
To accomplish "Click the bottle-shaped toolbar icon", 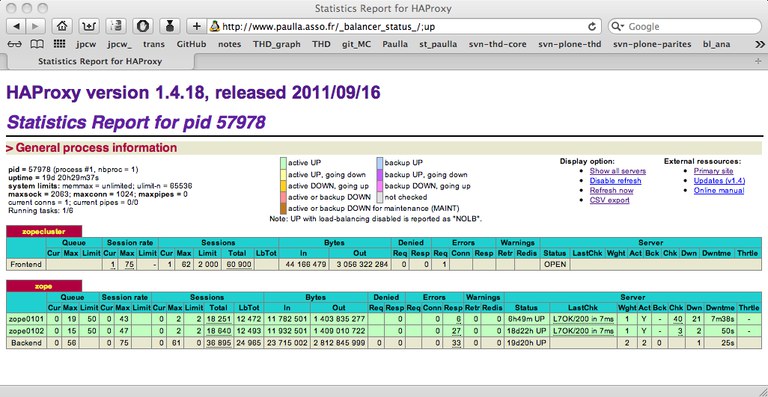I will 169,26.
